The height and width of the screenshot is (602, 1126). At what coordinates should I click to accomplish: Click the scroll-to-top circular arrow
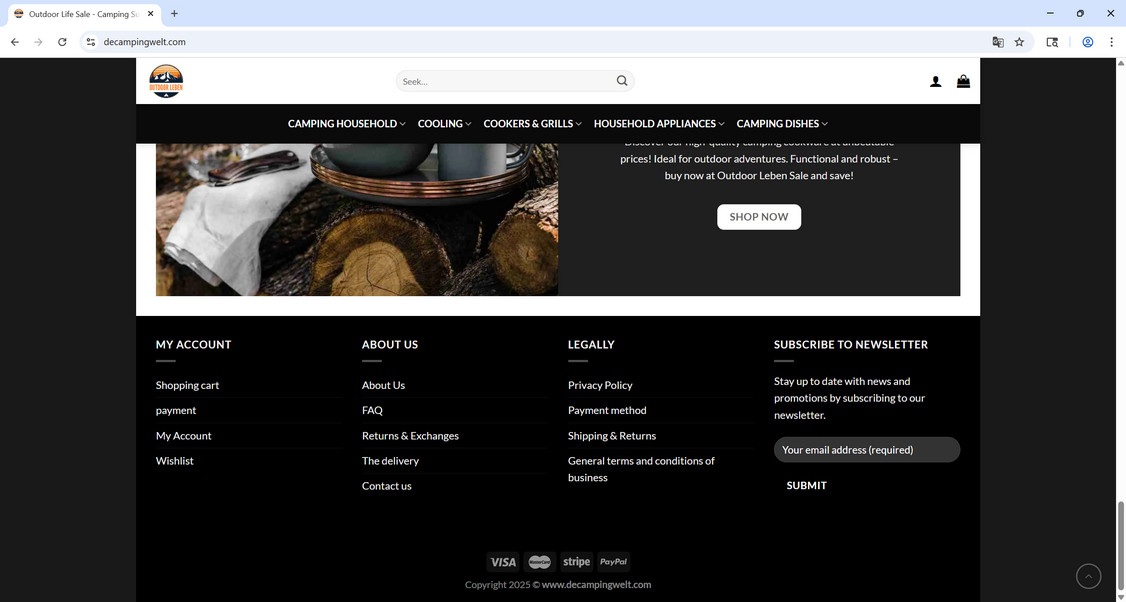tap(1088, 576)
